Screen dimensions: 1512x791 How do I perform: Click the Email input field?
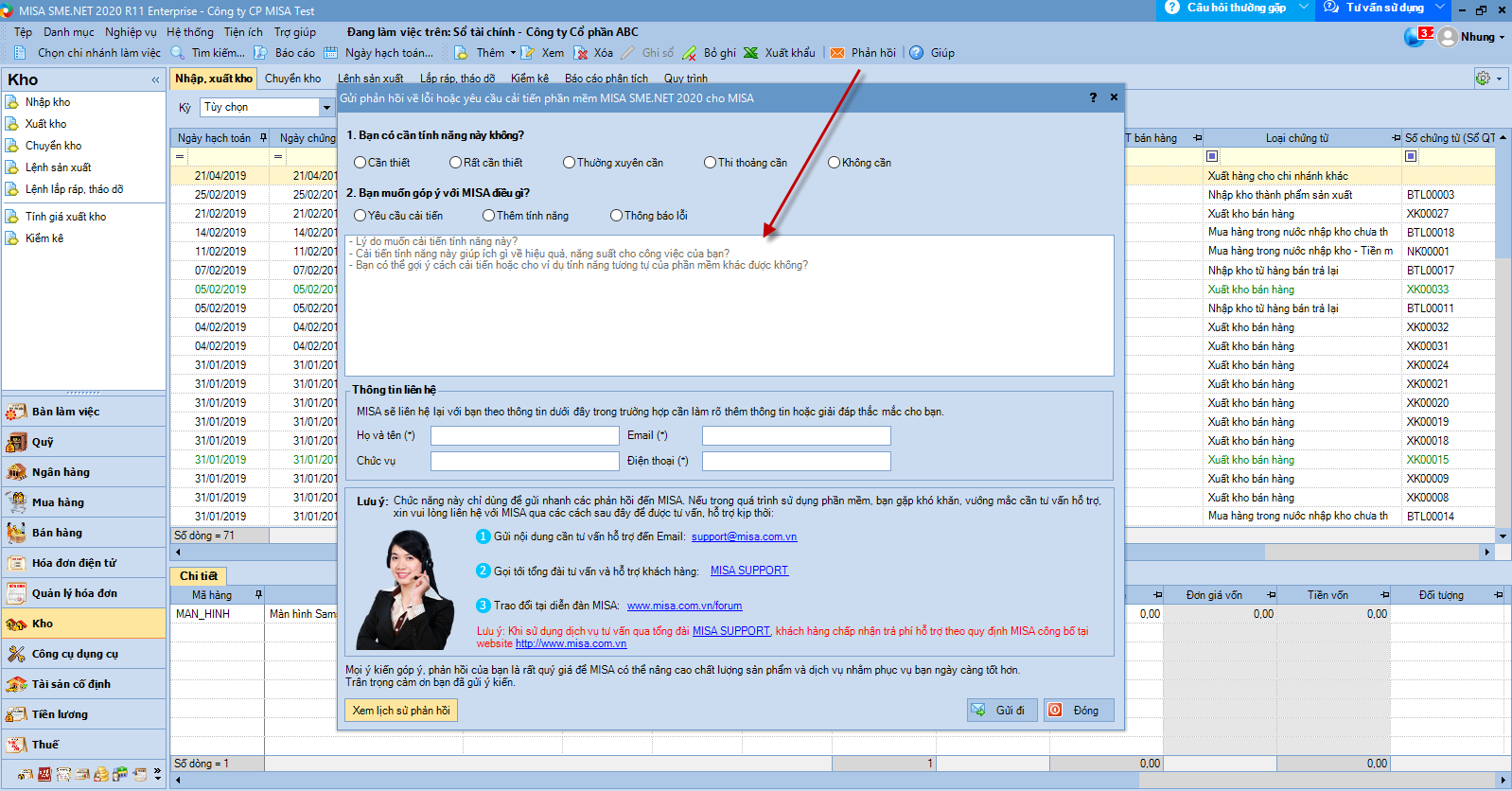[797, 435]
